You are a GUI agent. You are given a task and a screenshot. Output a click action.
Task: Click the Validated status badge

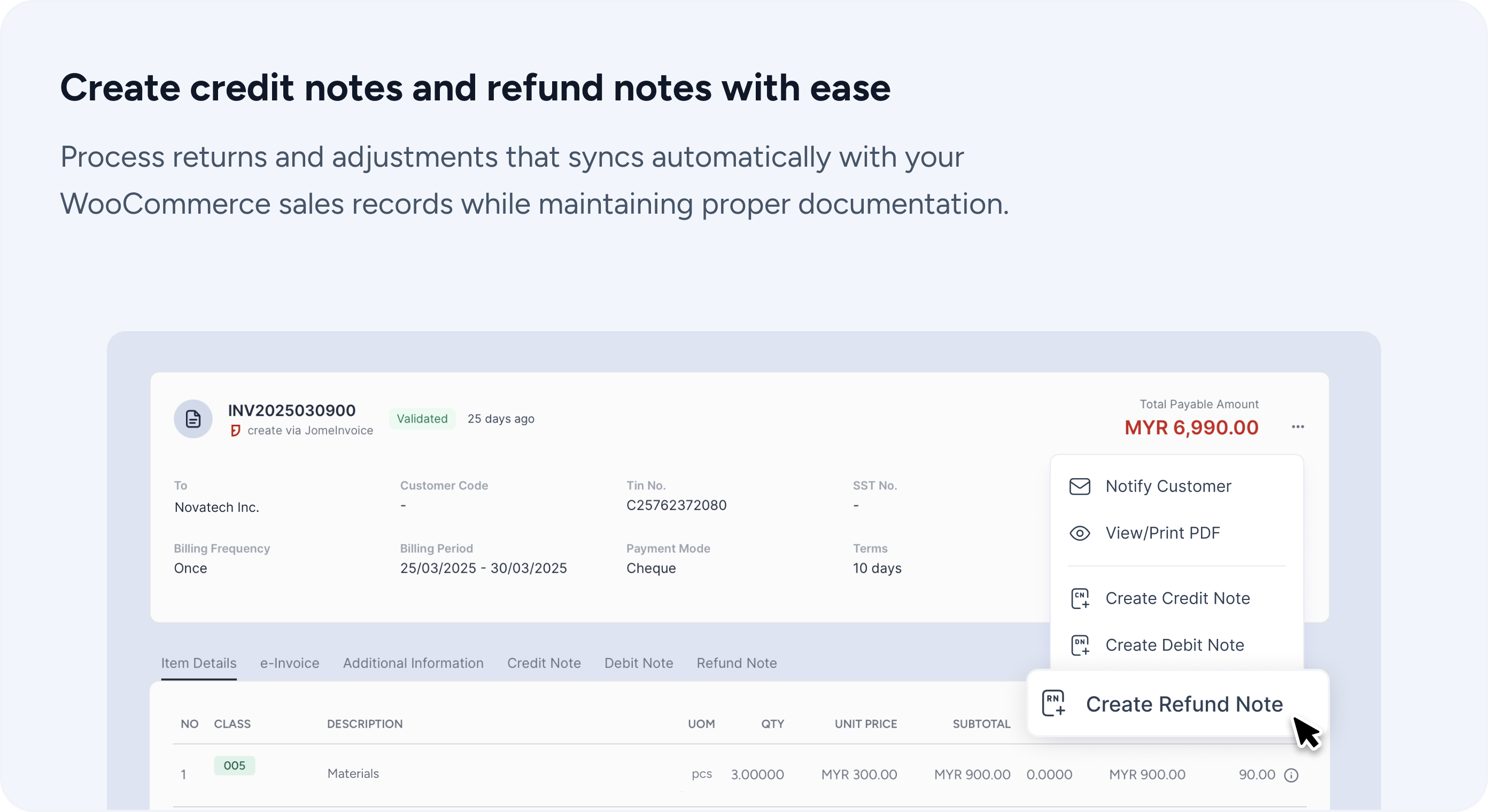(422, 419)
